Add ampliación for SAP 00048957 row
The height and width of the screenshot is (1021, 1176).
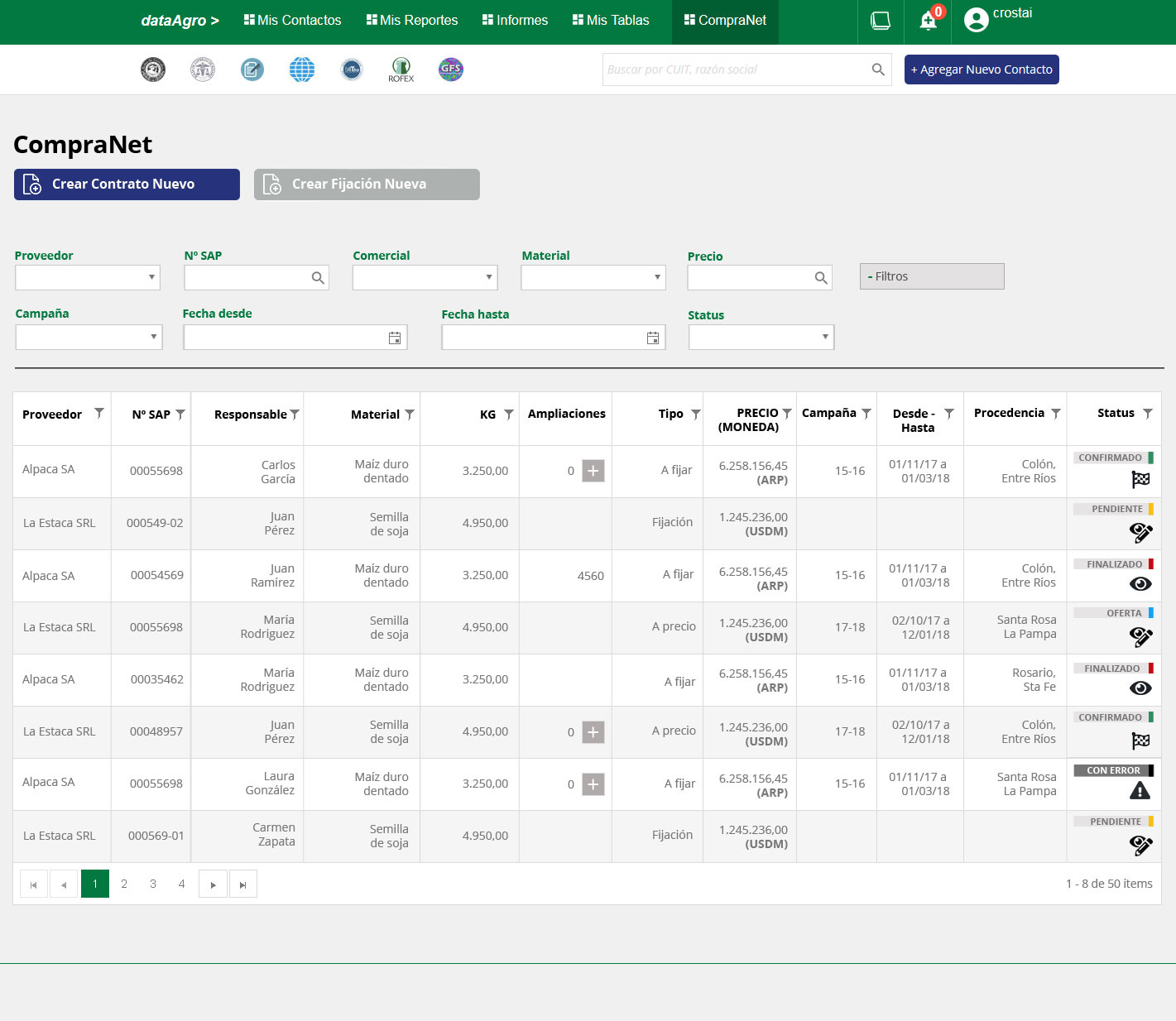point(593,732)
